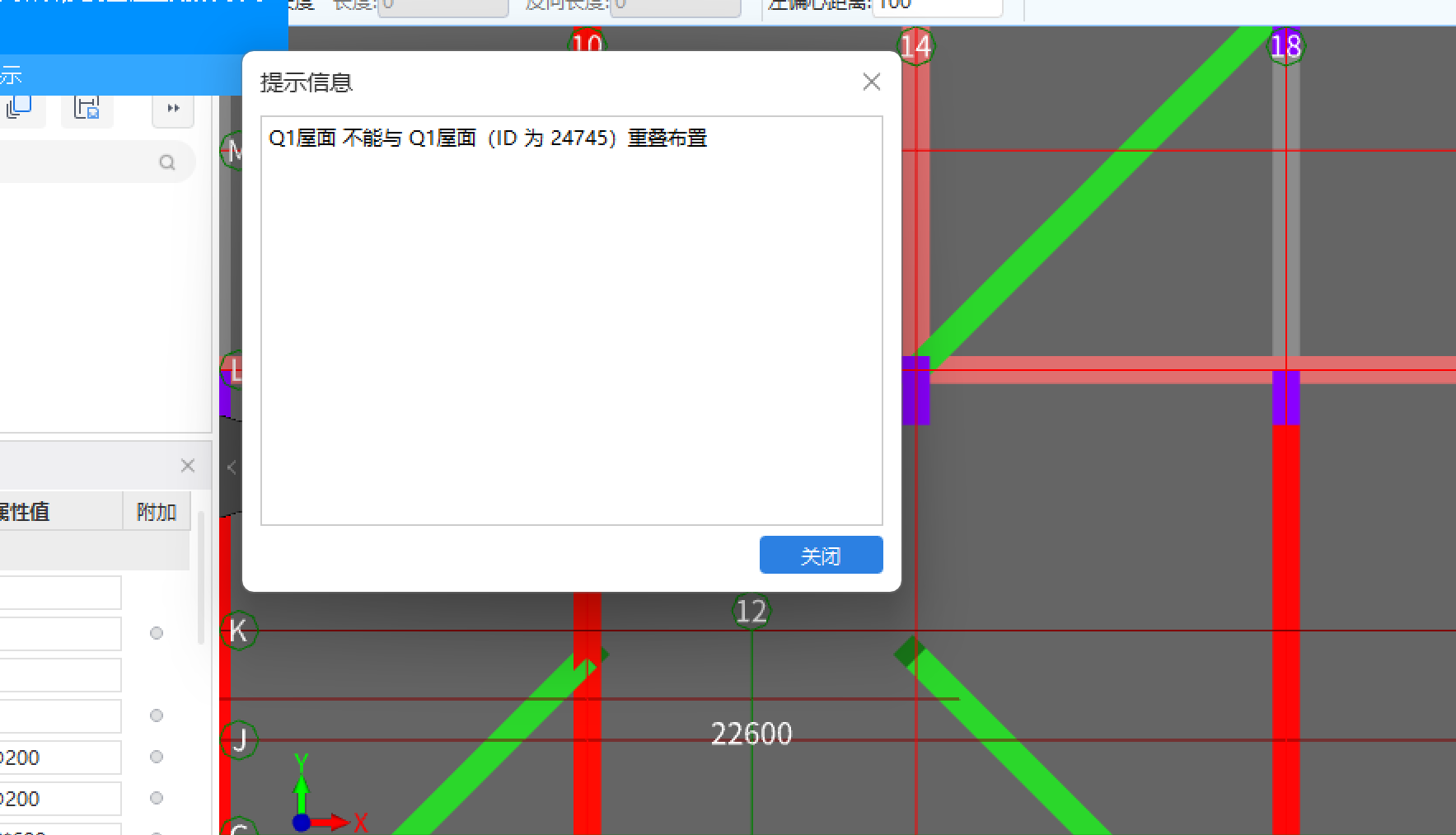Screen dimensions: 1456x835
Task: Click the 22600 dimension label
Action: tap(751, 734)
